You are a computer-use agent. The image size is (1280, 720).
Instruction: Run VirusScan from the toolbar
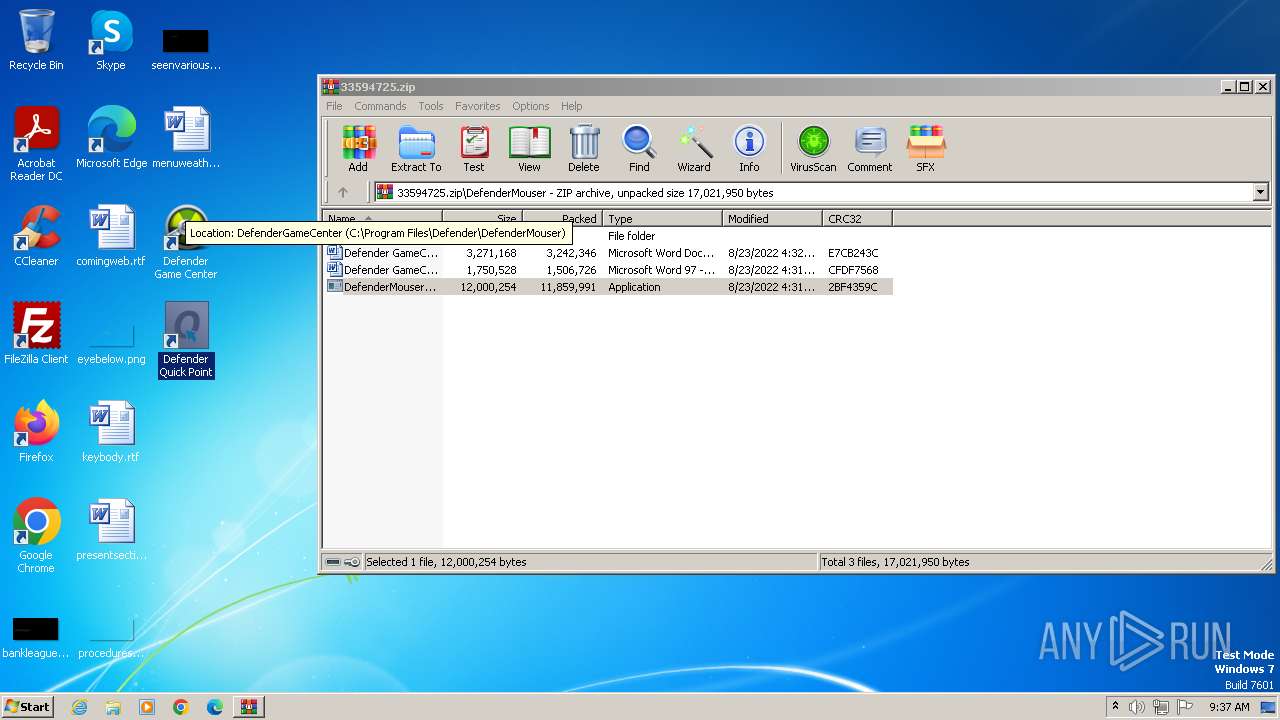pos(813,149)
